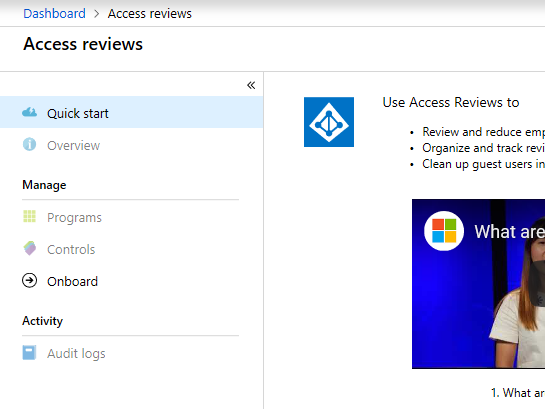This screenshot has height=409, width=545.
Task: Click the Azure AD diamond logo
Action: pos(329,122)
